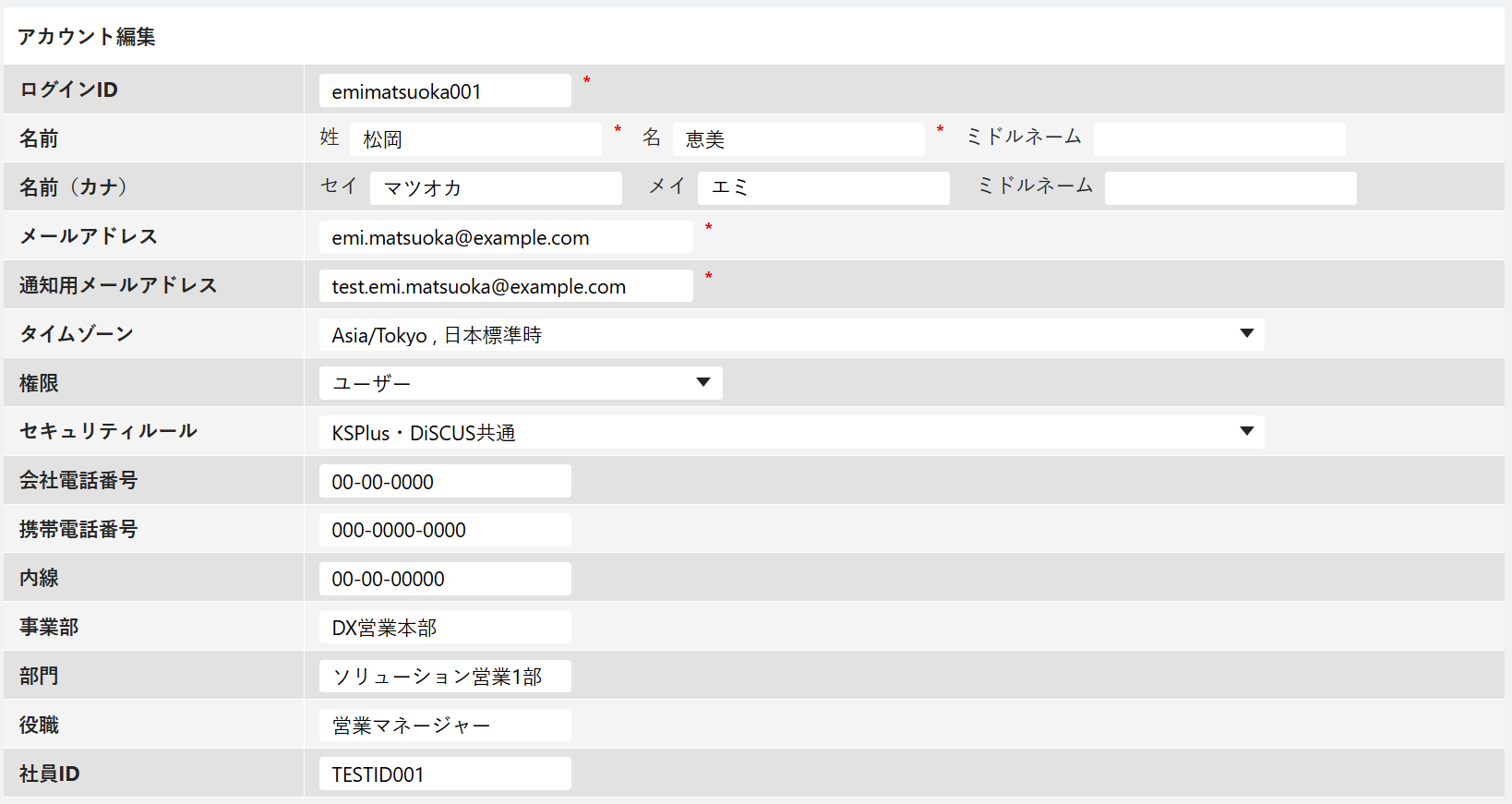Select the 姓 field containing 松岡

[x=475, y=139]
